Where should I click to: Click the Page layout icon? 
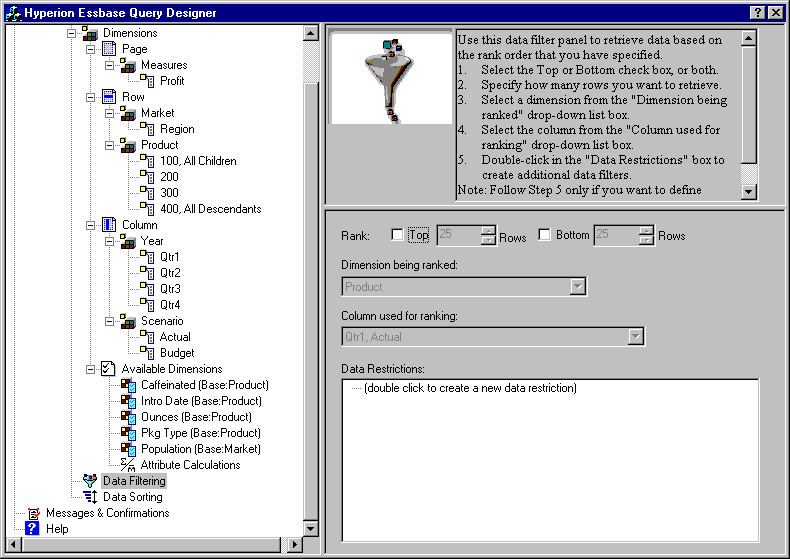(x=109, y=49)
